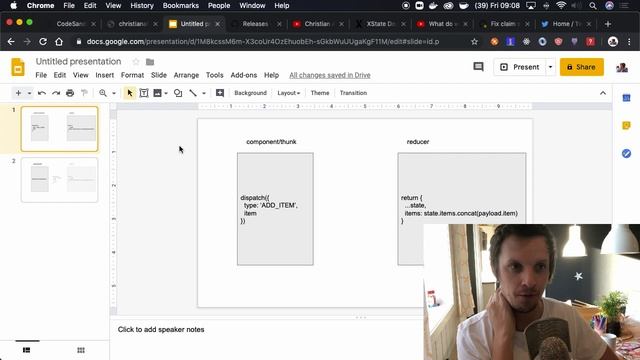This screenshot has height=360, width=640.
Task: Go back in Chrome
Action: point(11,42)
